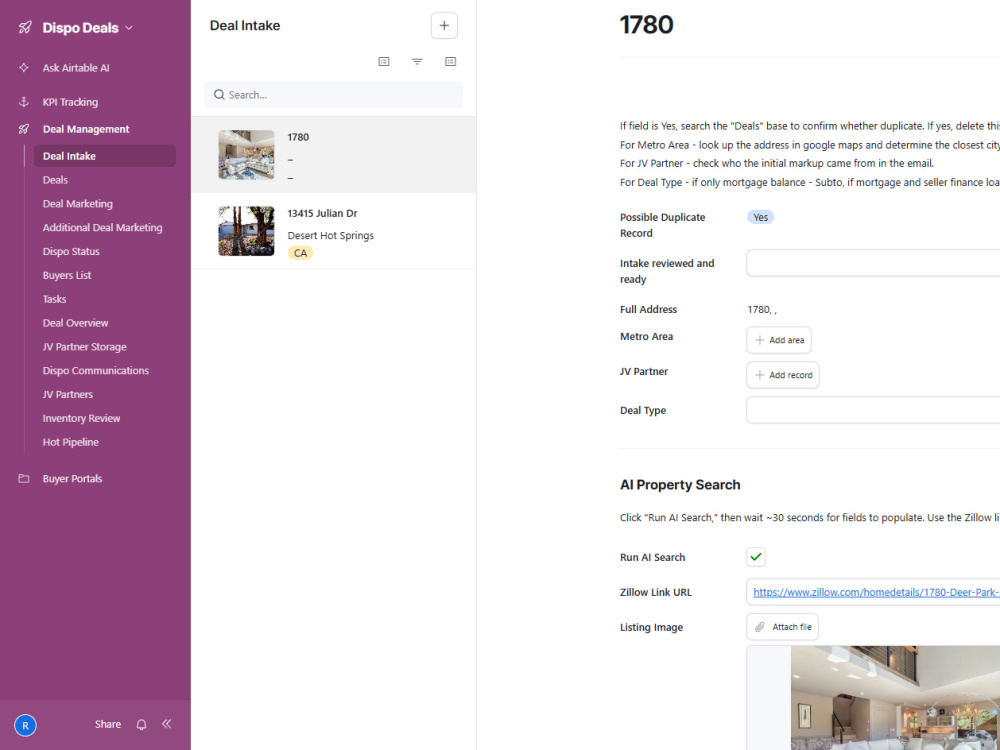Screen dimensions: 1000x750
Task: Go to the Tasks page
Action: [54, 299]
